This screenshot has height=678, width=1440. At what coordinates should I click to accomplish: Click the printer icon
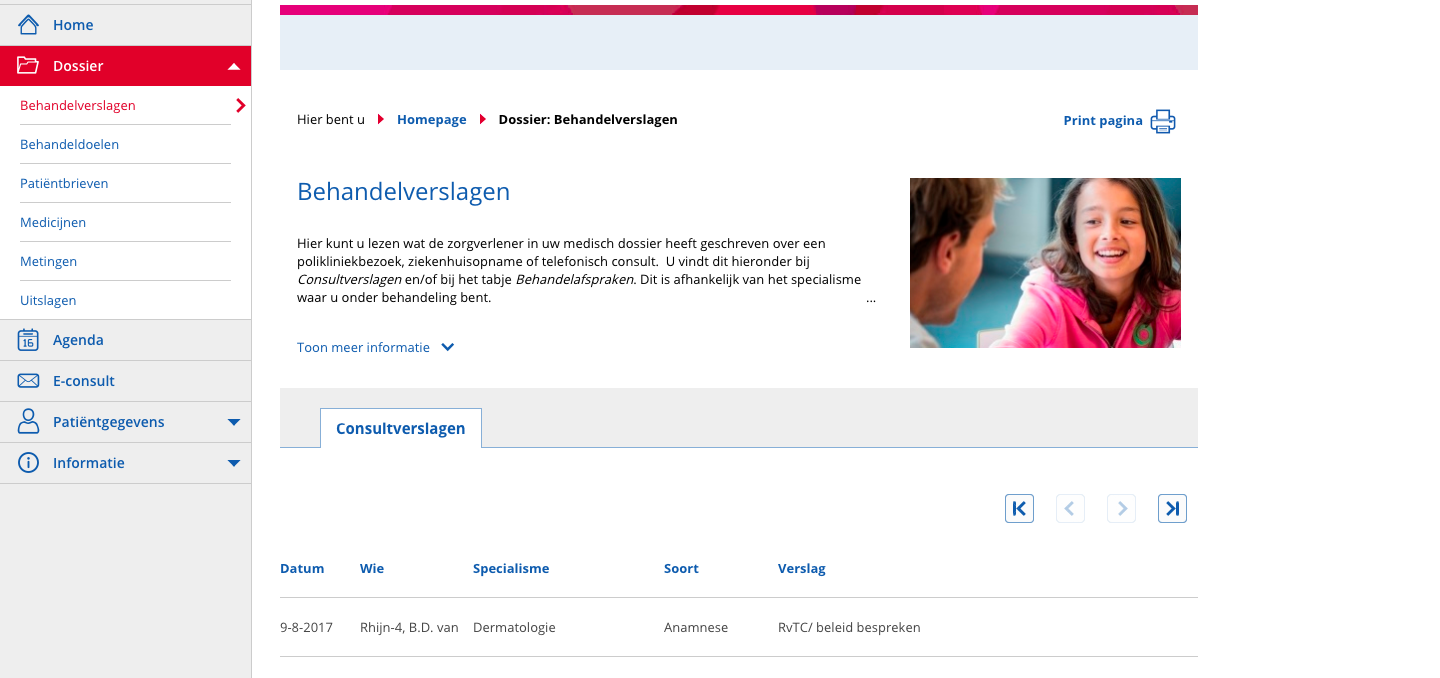pyautogui.click(x=1163, y=121)
